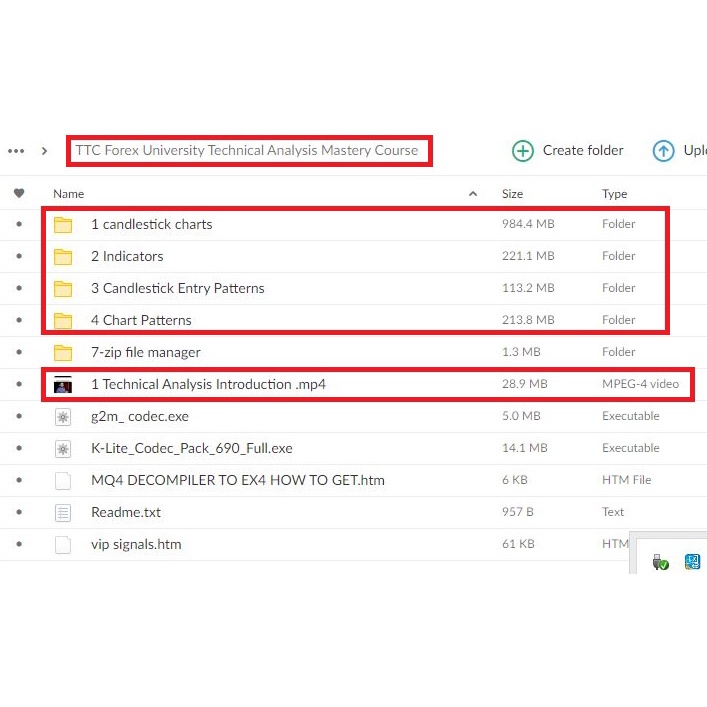Sort files by the Size column header
The width and height of the screenshot is (707, 707).
[512, 194]
